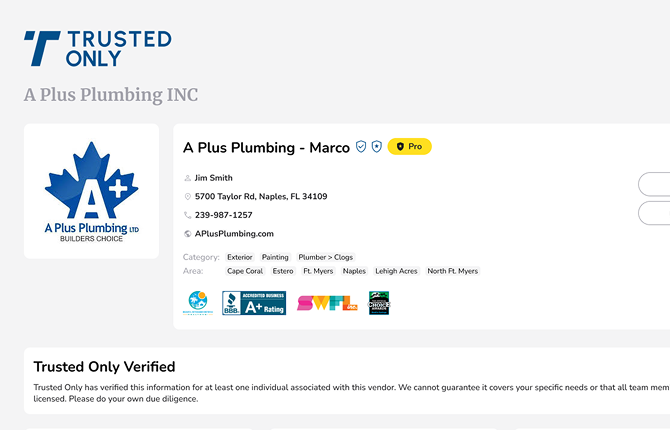Click the star shield badge
The height and width of the screenshot is (430, 670).
click(376, 147)
